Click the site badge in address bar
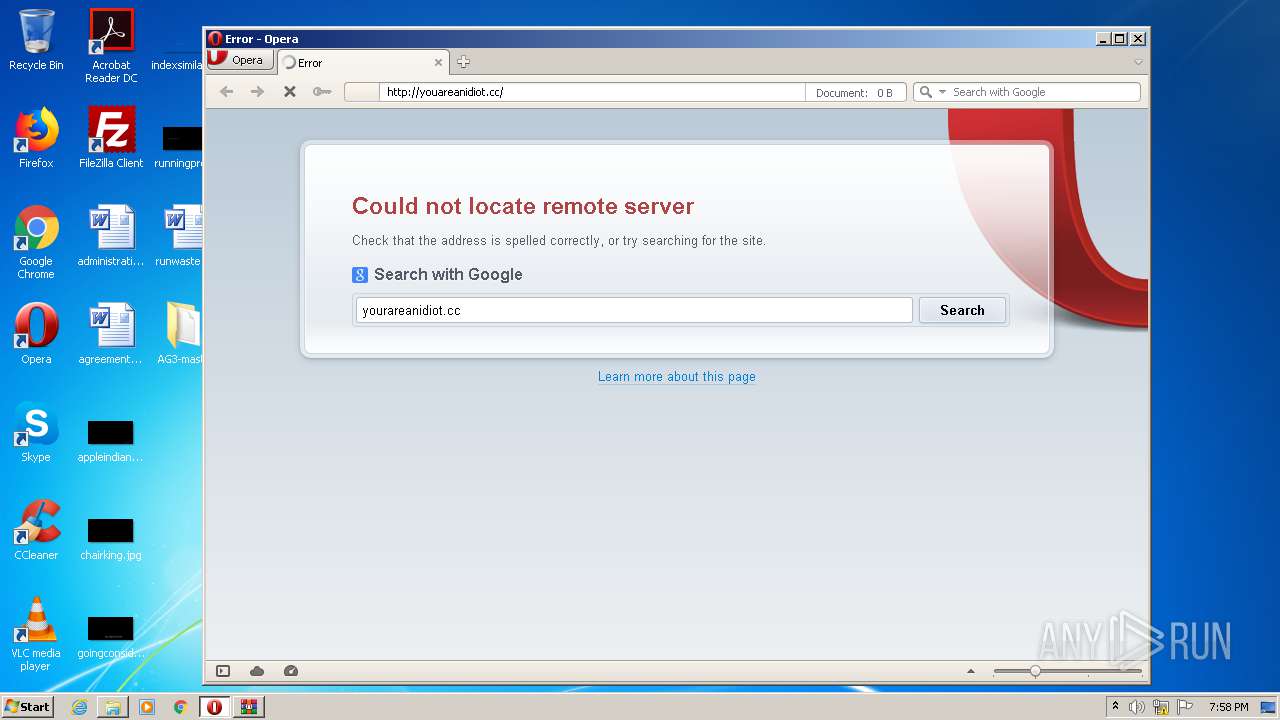This screenshot has width=1280, height=720. [x=362, y=92]
